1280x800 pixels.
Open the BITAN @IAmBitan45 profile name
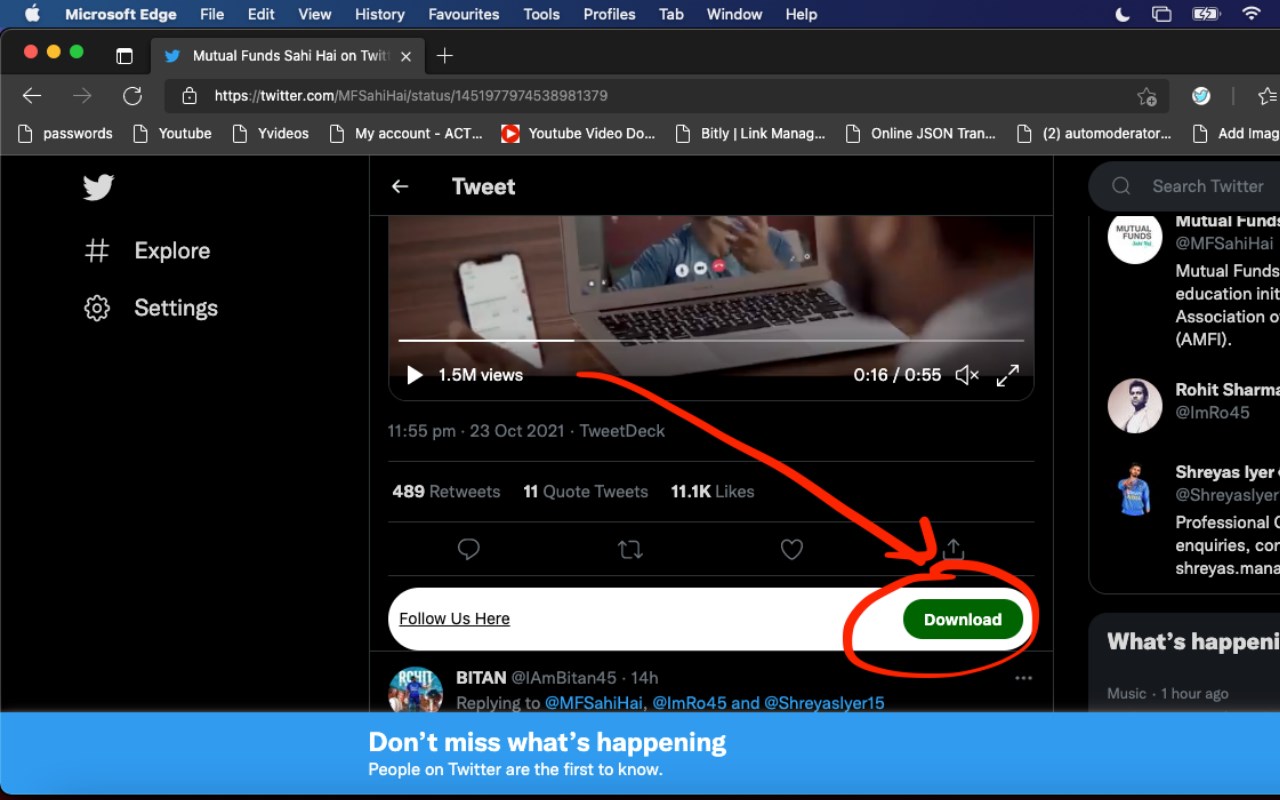pyautogui.click(x=536, y=678)
